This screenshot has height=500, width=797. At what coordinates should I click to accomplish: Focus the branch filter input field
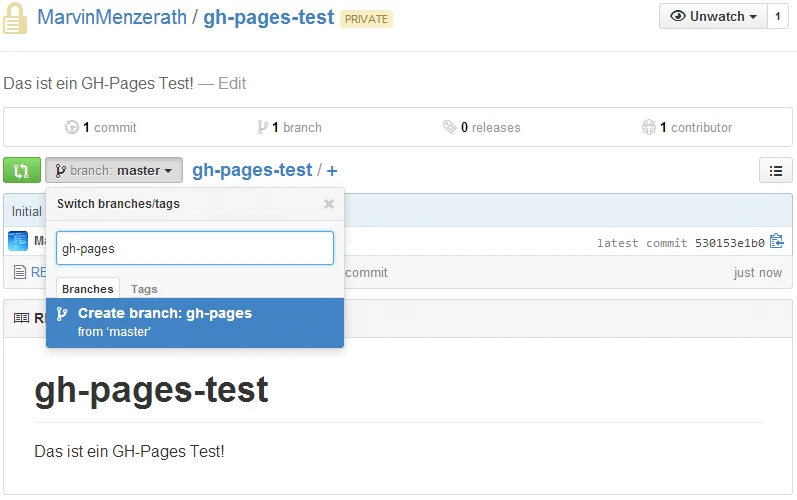tap(195, 248)
